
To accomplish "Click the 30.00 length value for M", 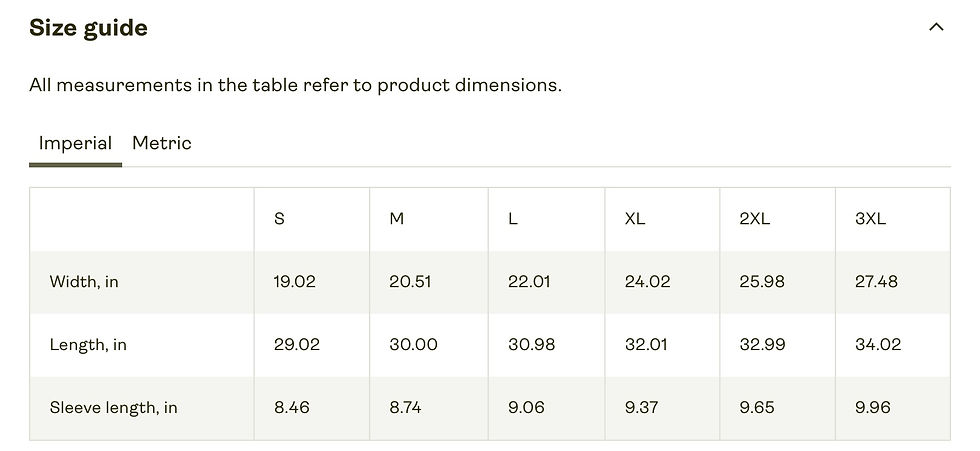I will point(413,345).
